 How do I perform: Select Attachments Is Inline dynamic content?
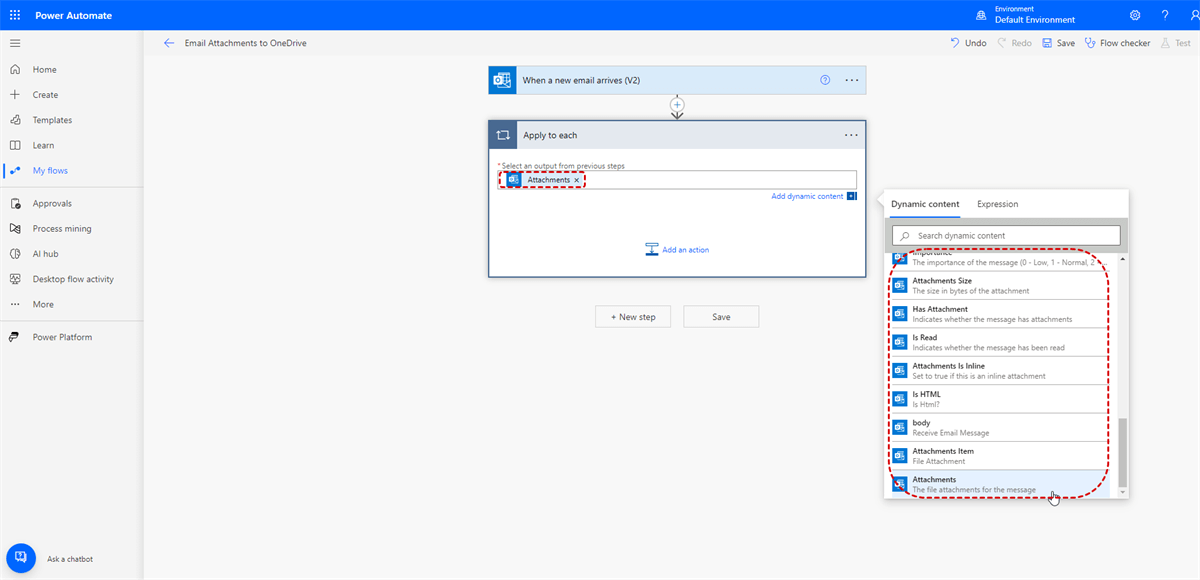pos(1000,371)
